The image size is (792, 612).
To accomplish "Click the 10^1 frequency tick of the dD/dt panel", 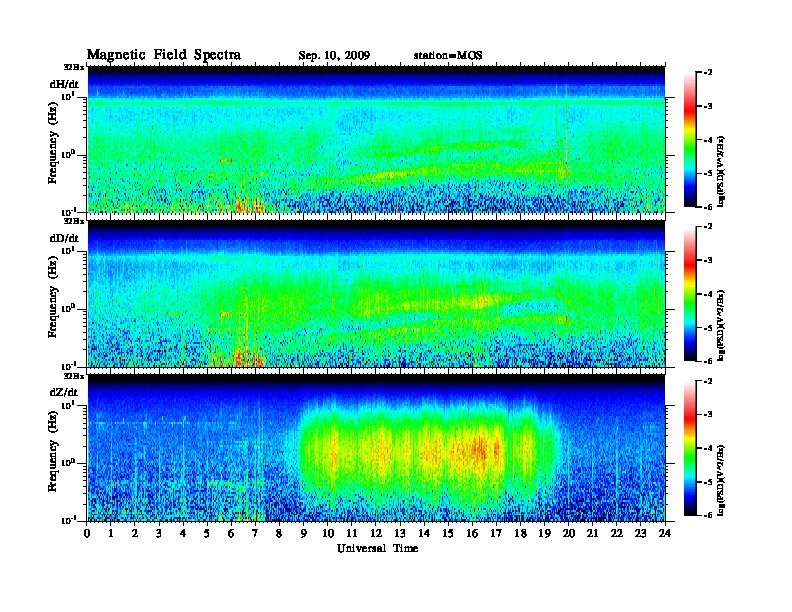I will tap(68, 251).
